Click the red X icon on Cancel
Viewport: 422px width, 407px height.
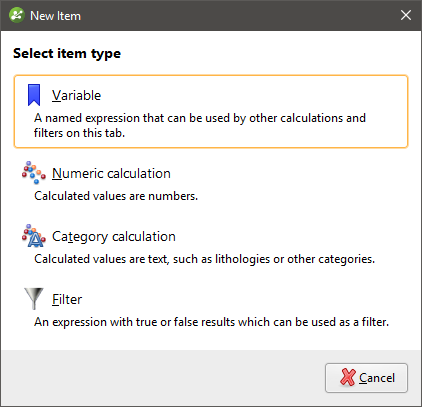click(348, 377)
